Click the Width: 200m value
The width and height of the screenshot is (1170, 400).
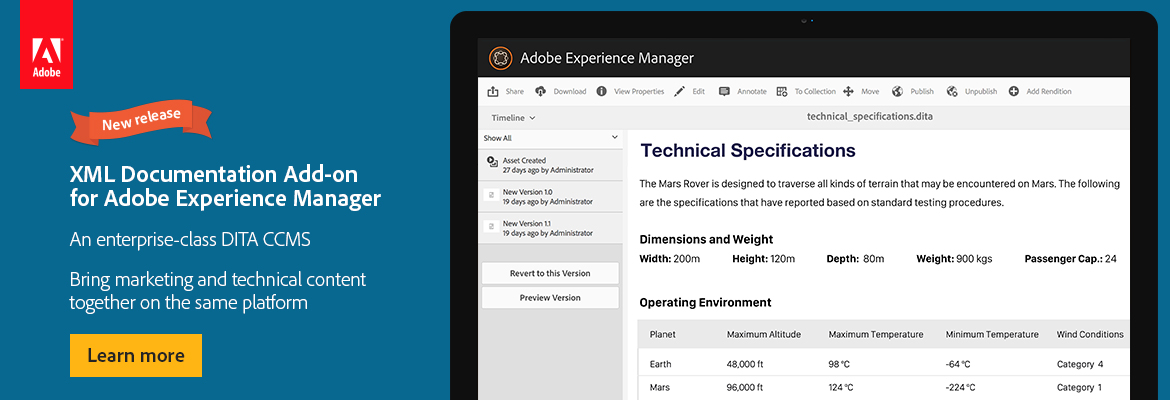tap(669, 259)
